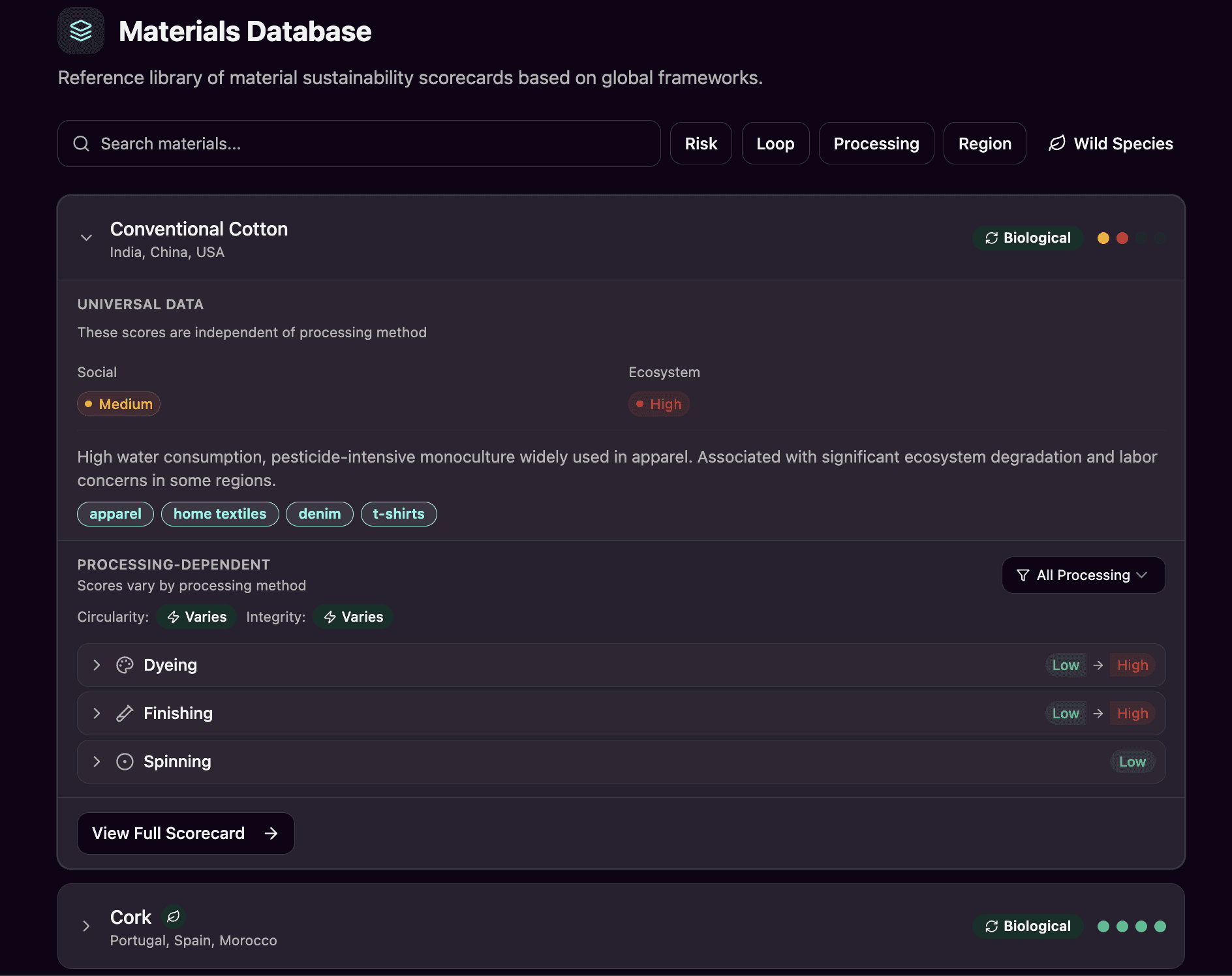Click the Spinning target icon
1232x976 pixels.
pyautogui.click(x=125, y=761)
